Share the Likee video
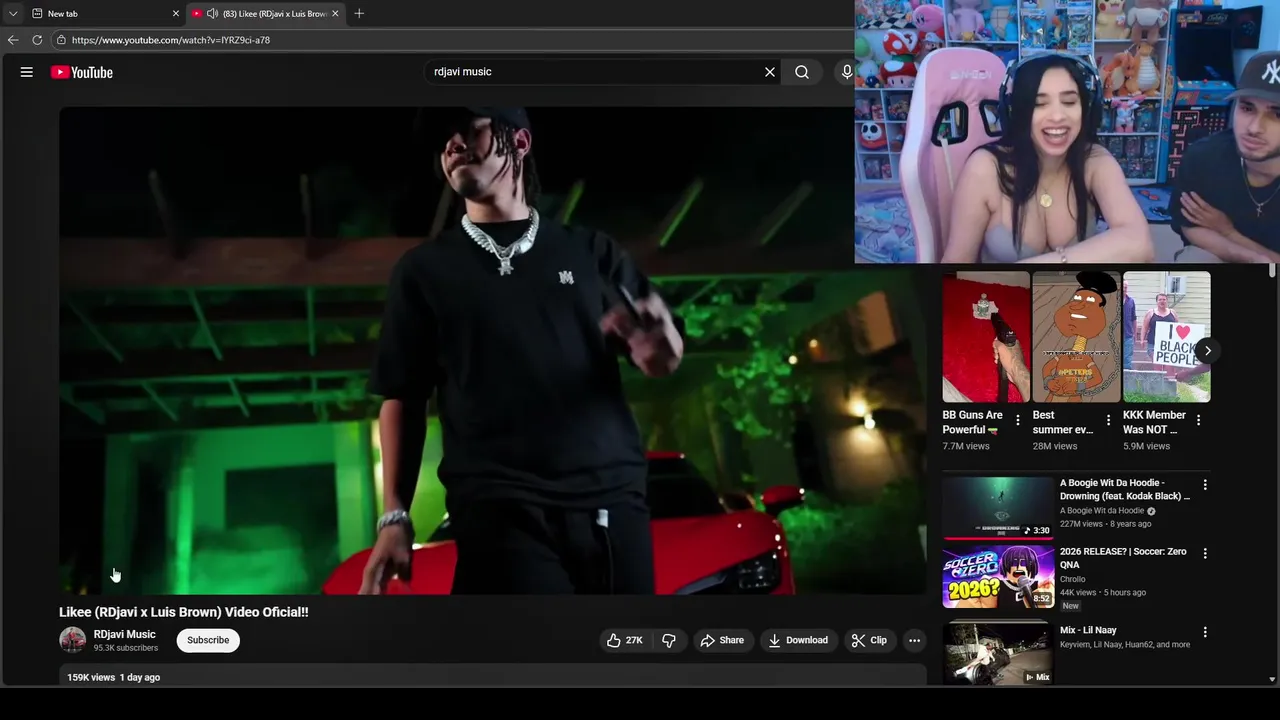The image size is (1280, 720). point(722,640)
